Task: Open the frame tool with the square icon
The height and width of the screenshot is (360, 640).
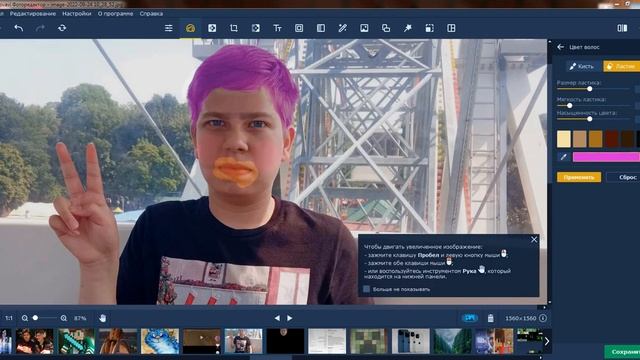Action: click(299, 28)
